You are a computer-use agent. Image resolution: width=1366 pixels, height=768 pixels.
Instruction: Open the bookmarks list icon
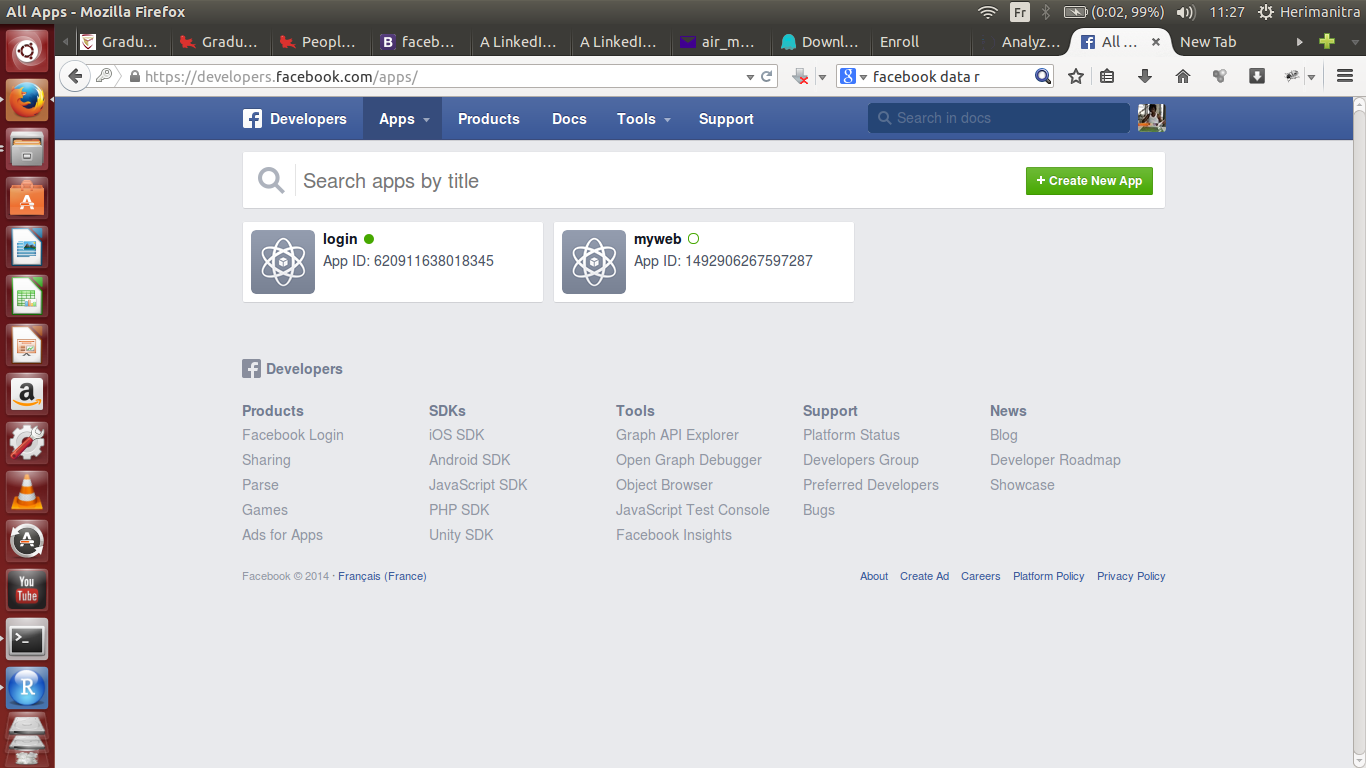(1107, 76)
